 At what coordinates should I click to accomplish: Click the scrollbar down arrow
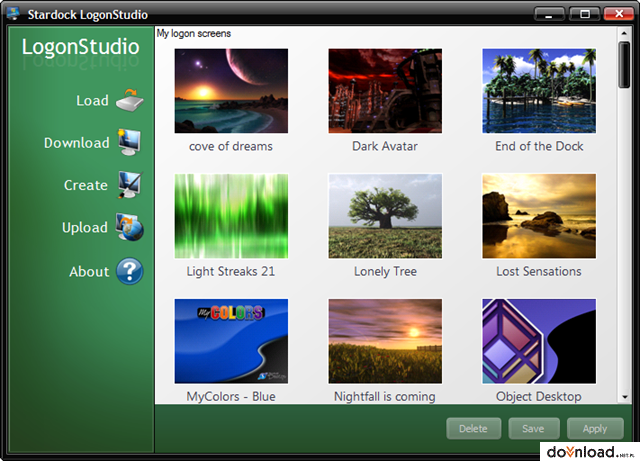(x=624, y=397)
